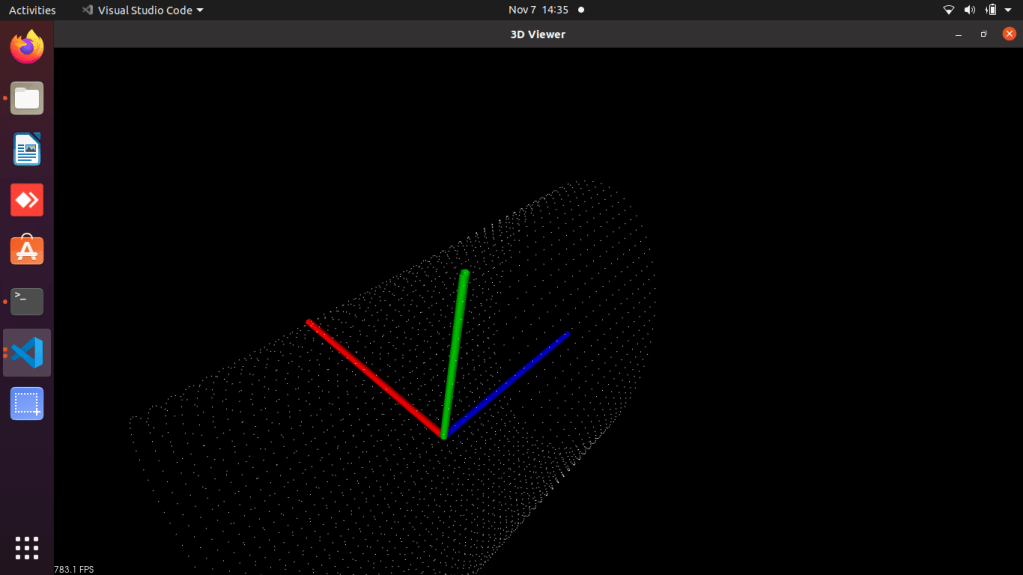Maximize the 3D Viewer window

984,34
